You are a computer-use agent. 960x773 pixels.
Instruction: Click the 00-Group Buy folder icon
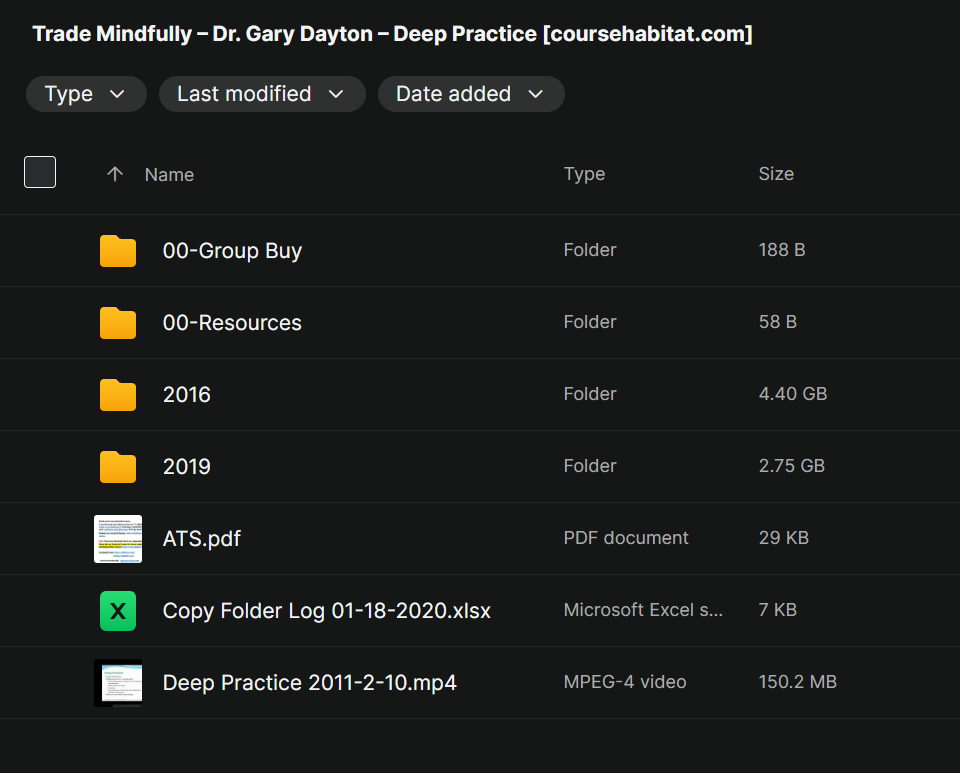click(118, 251)
